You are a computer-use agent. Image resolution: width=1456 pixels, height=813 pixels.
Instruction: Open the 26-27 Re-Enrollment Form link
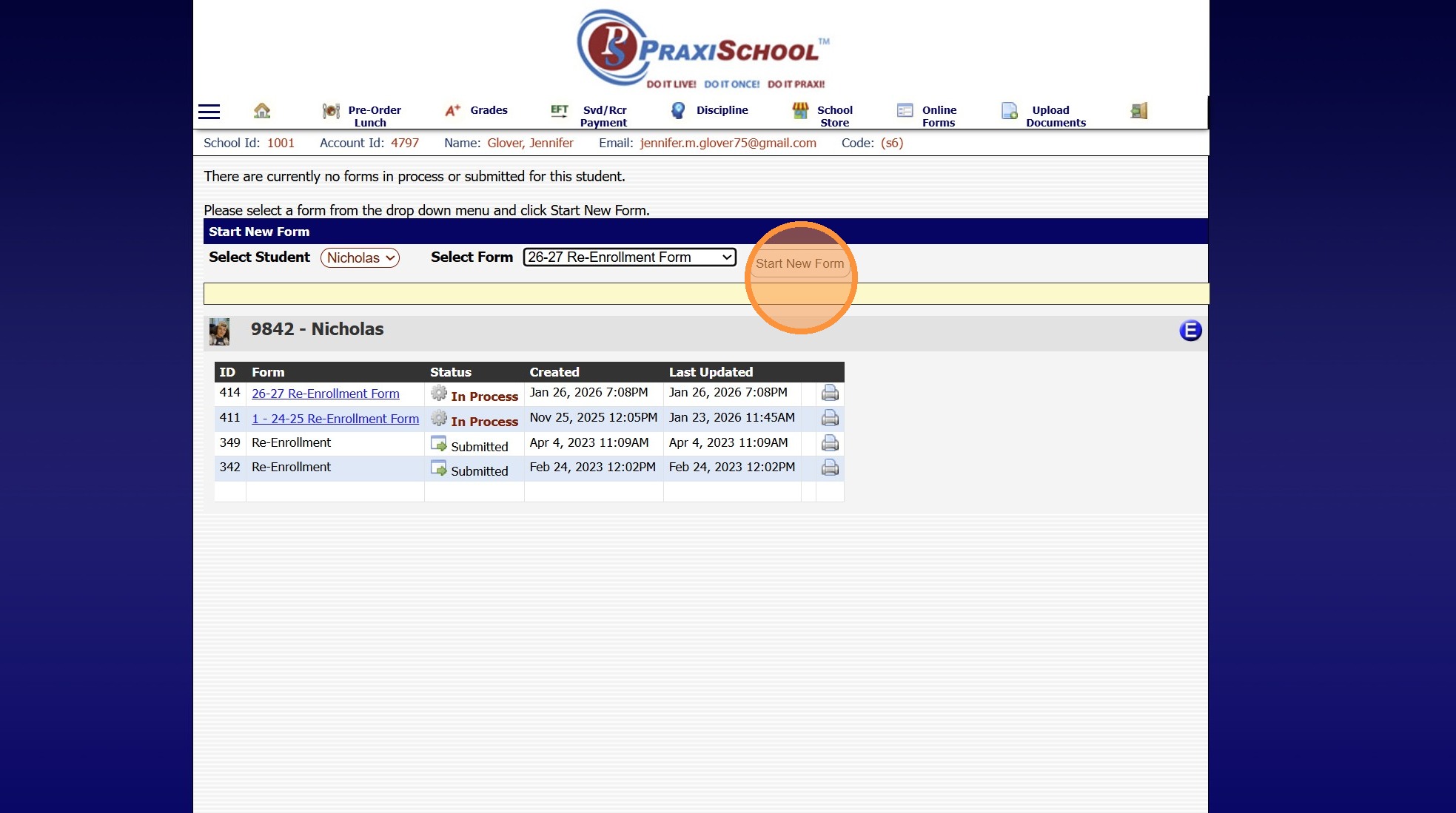[x=326, y=394]
